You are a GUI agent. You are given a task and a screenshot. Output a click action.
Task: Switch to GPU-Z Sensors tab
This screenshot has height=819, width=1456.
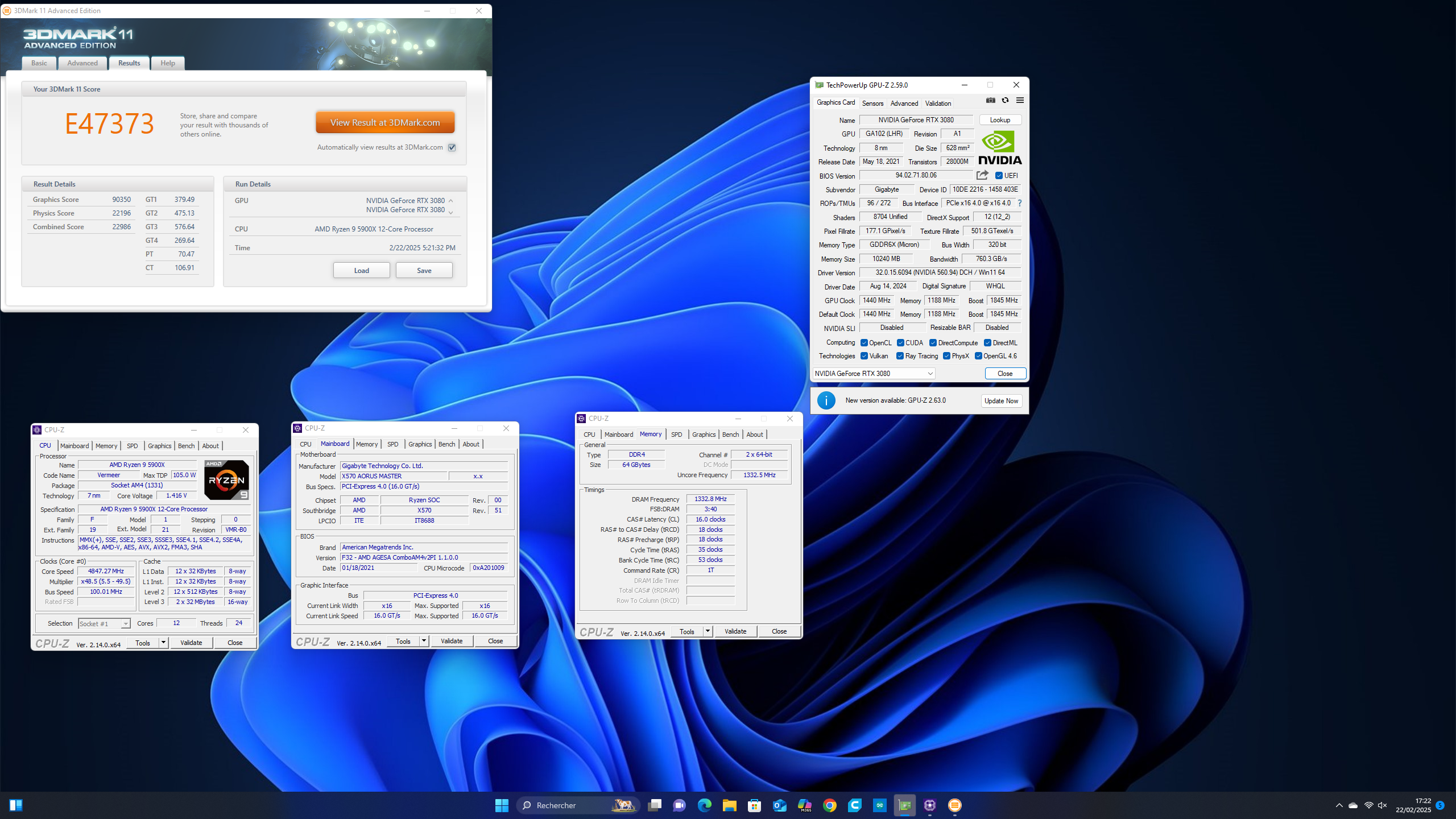point(872,103)
